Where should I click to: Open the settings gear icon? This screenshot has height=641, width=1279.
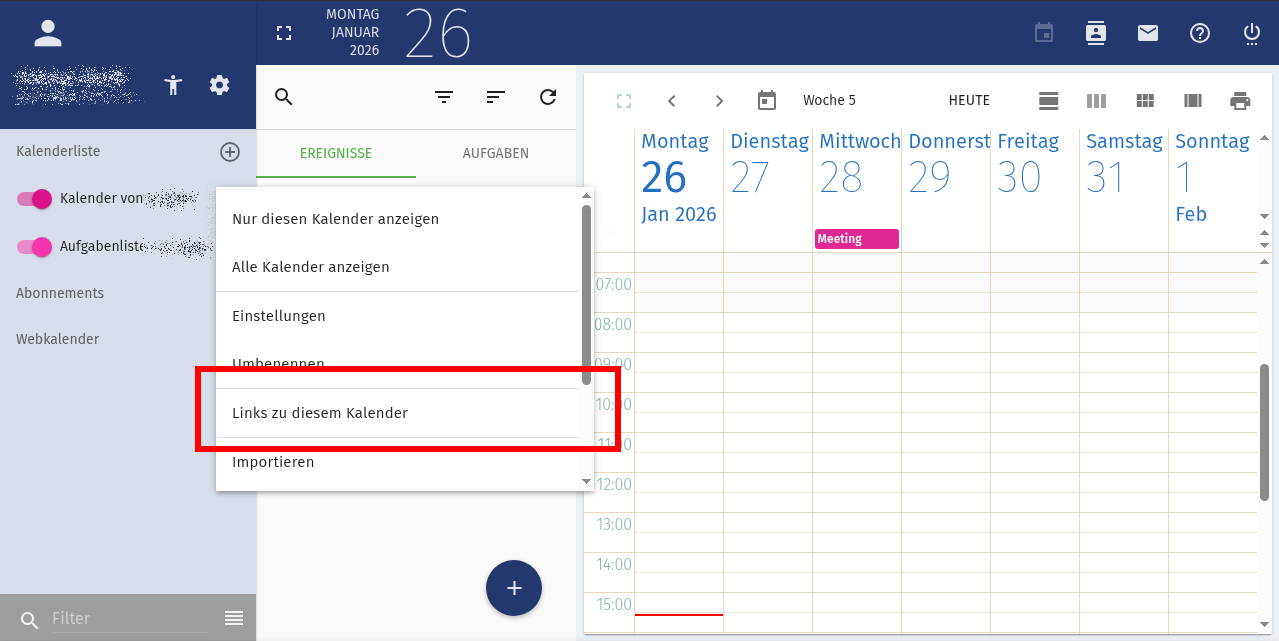[219, 85]
